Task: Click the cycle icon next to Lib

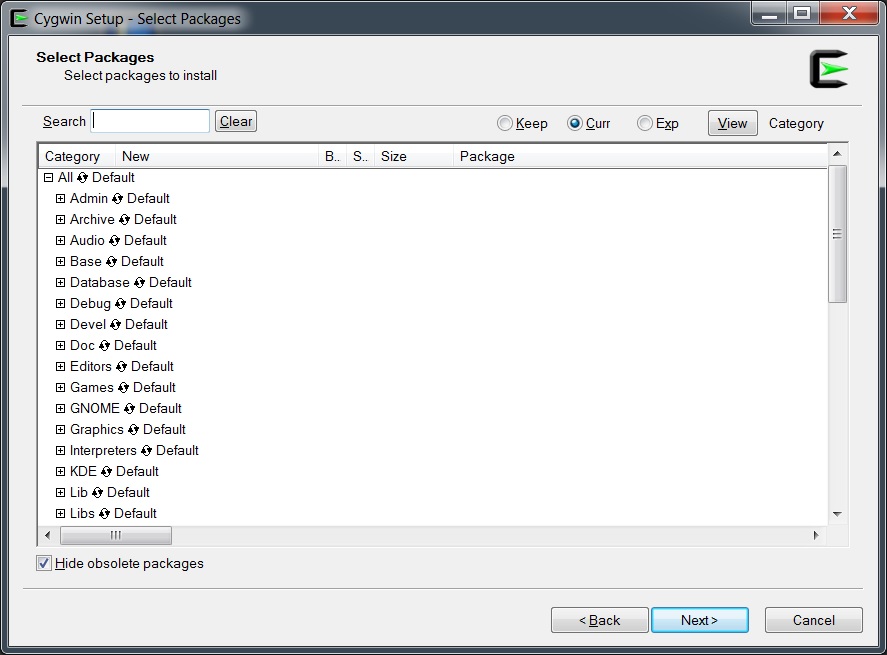Action: tap(97, 493)
